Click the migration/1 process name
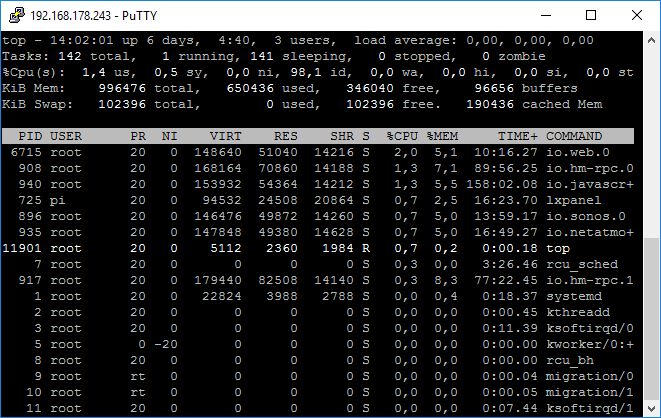 pyautogui.click(x=590, y=392)
